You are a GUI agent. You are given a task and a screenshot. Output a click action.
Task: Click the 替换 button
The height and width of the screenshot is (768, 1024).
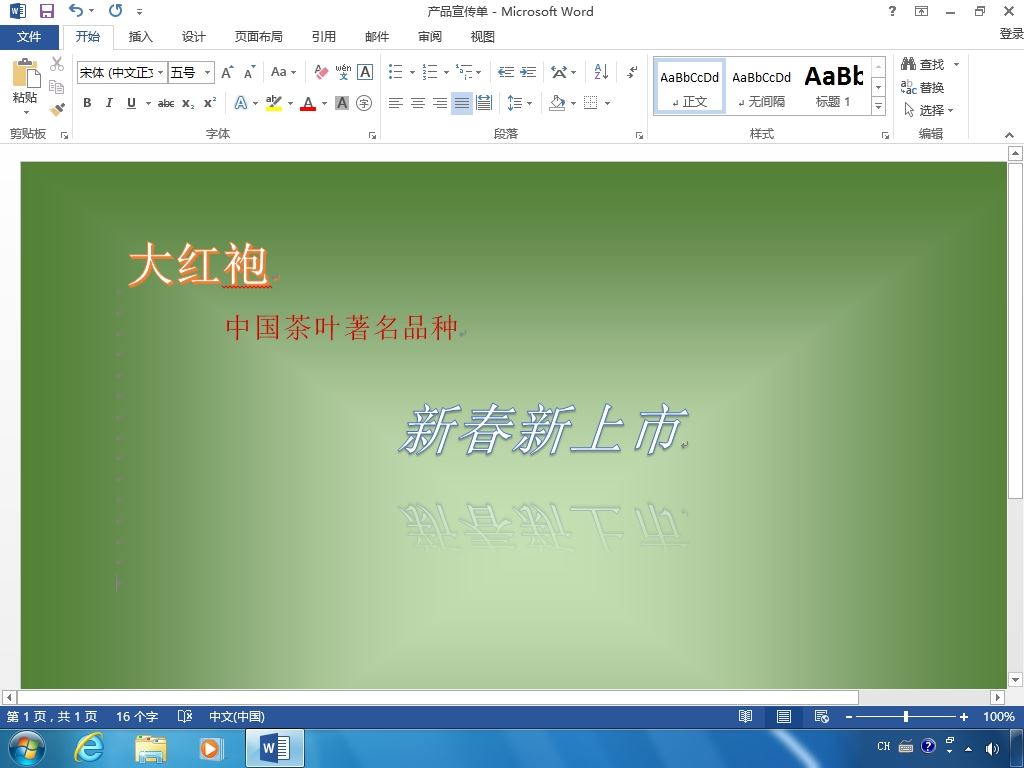pyautogui.click(x=922, y=88)
